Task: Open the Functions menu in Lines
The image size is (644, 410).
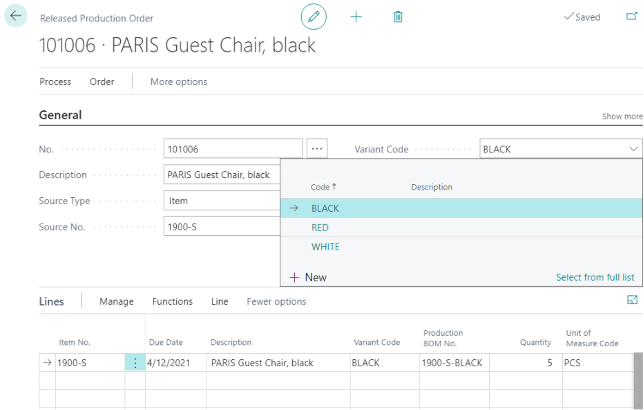Action: coord(172,302)
